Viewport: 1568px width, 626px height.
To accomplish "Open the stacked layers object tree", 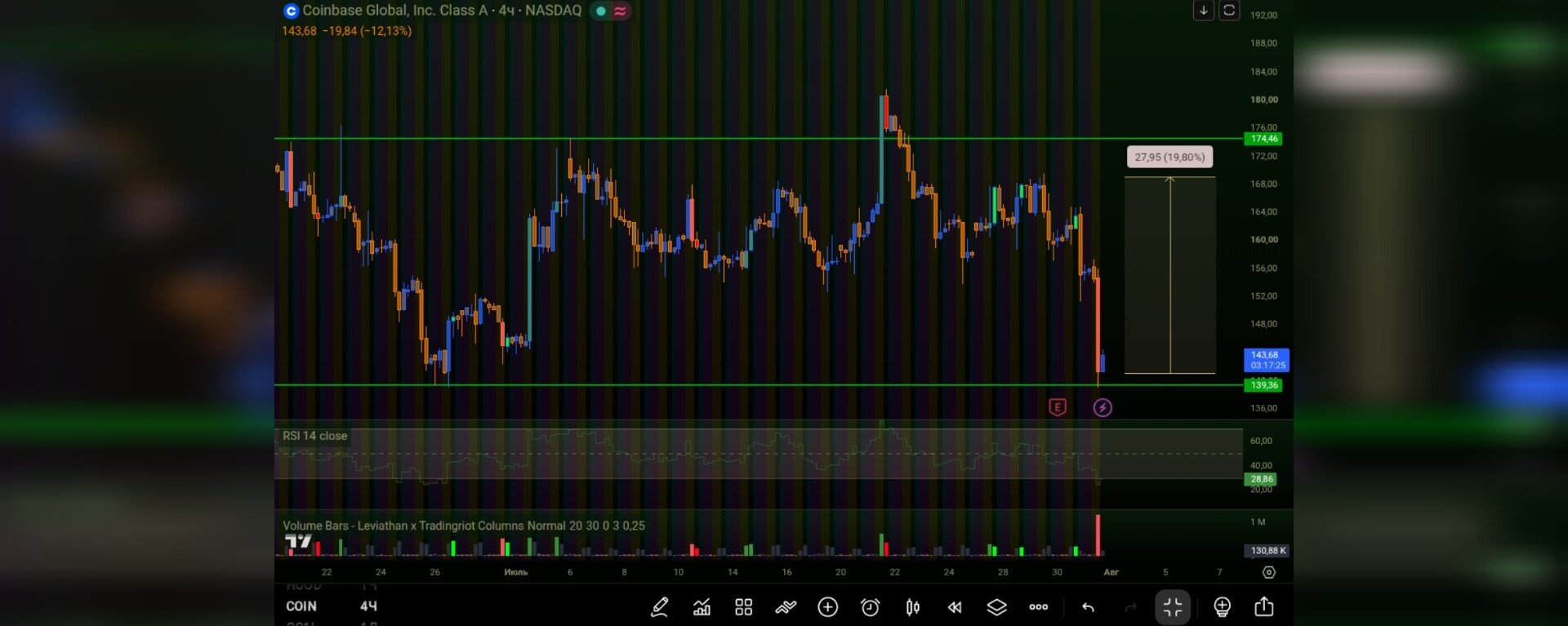I will click(x=996, y=607).
